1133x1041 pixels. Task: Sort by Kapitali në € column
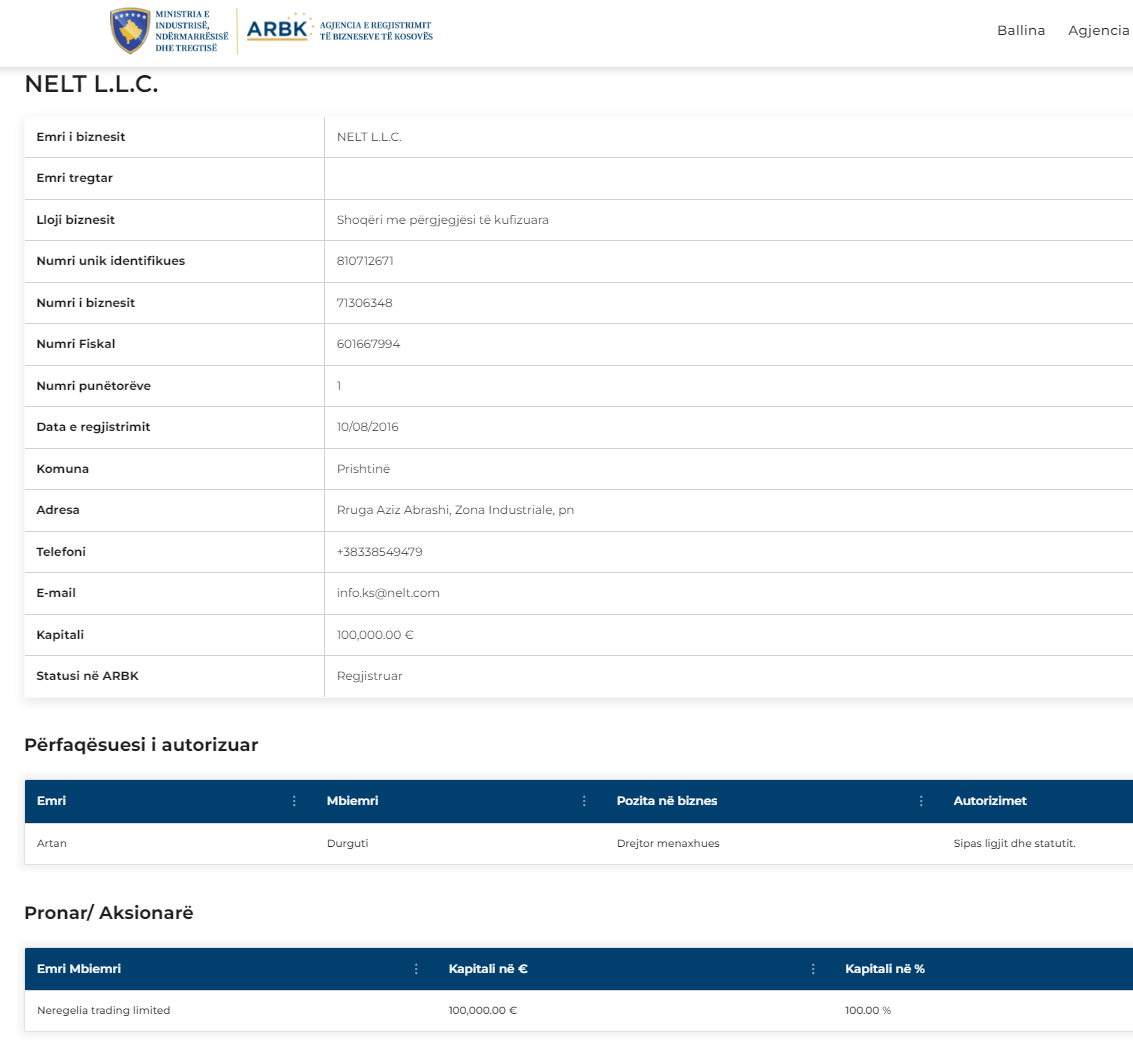click(x=488, y=969)
